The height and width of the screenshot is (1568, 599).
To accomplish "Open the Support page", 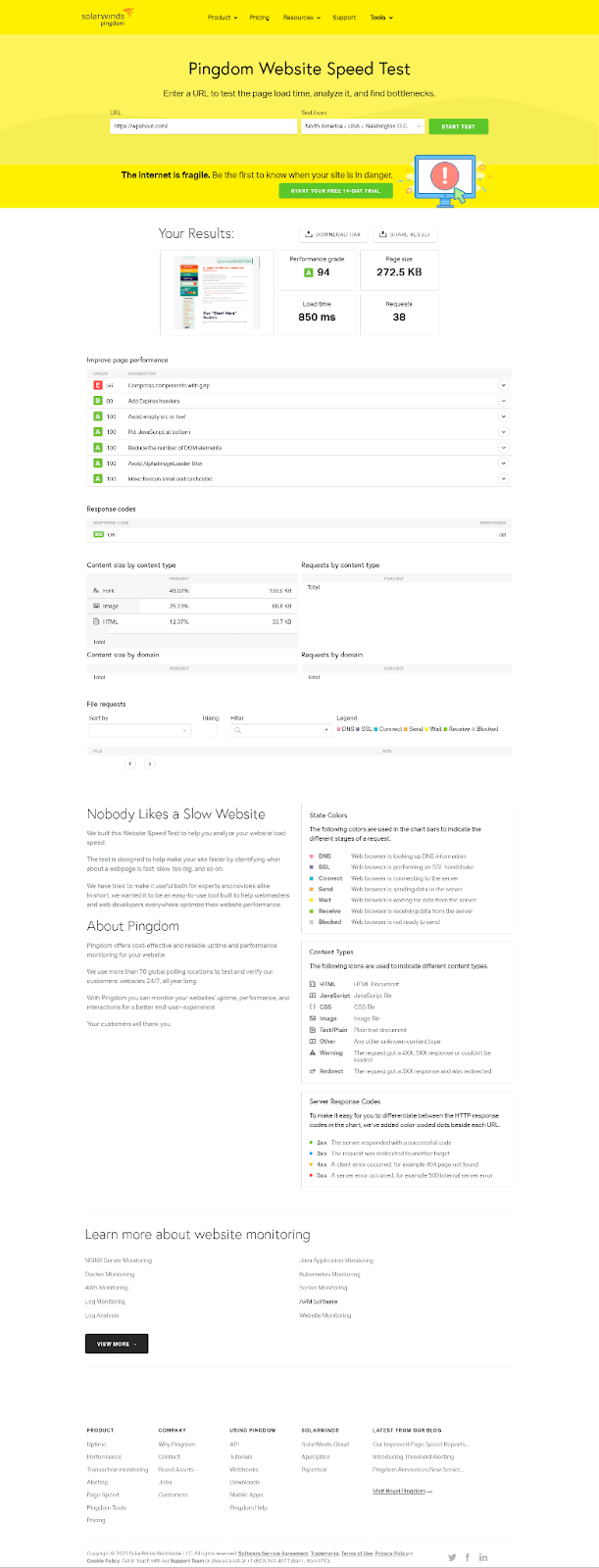I will 344,18.
